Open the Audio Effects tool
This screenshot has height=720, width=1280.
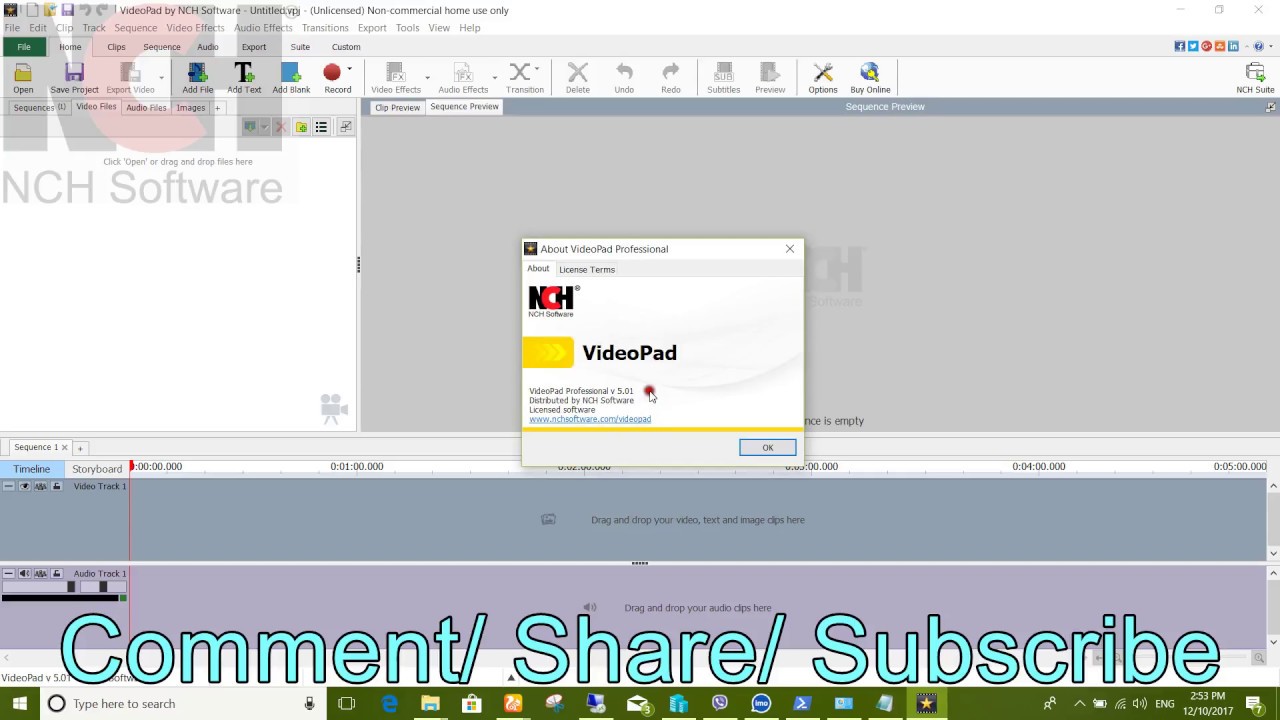[x=463, y=78]
